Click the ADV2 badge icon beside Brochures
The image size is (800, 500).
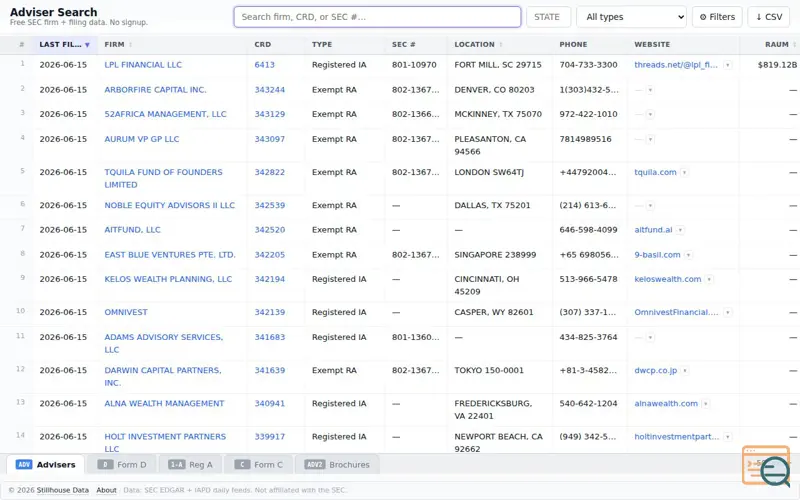(314, 464)
